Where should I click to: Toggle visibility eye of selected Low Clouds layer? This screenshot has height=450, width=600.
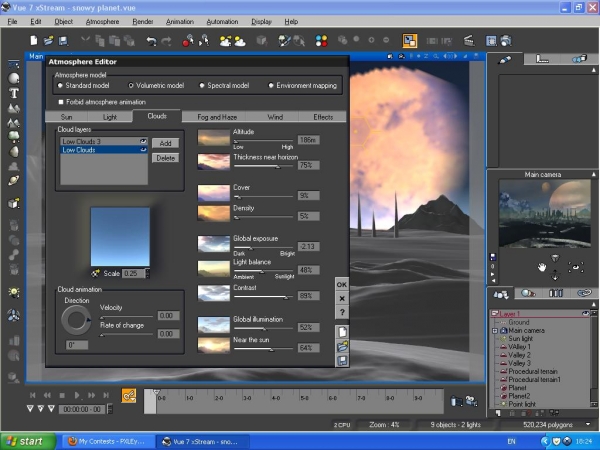tap(143, 150)
